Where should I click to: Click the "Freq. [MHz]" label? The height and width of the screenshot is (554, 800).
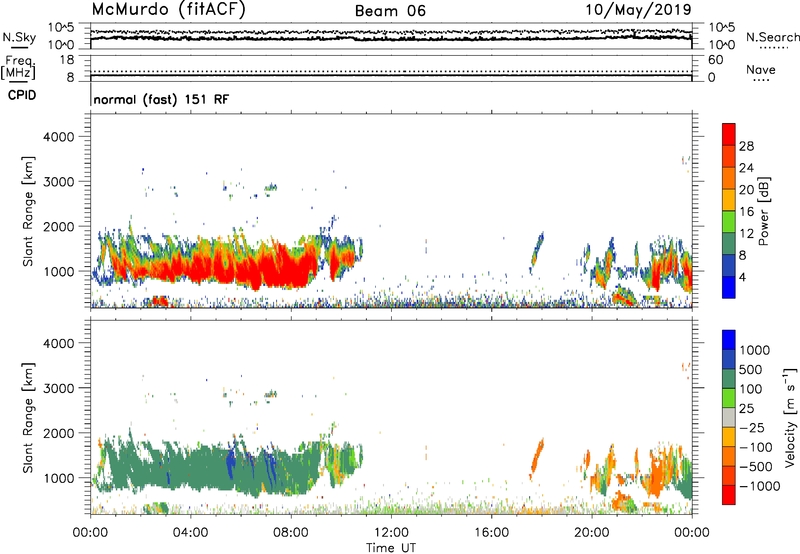tap(18, 67)
